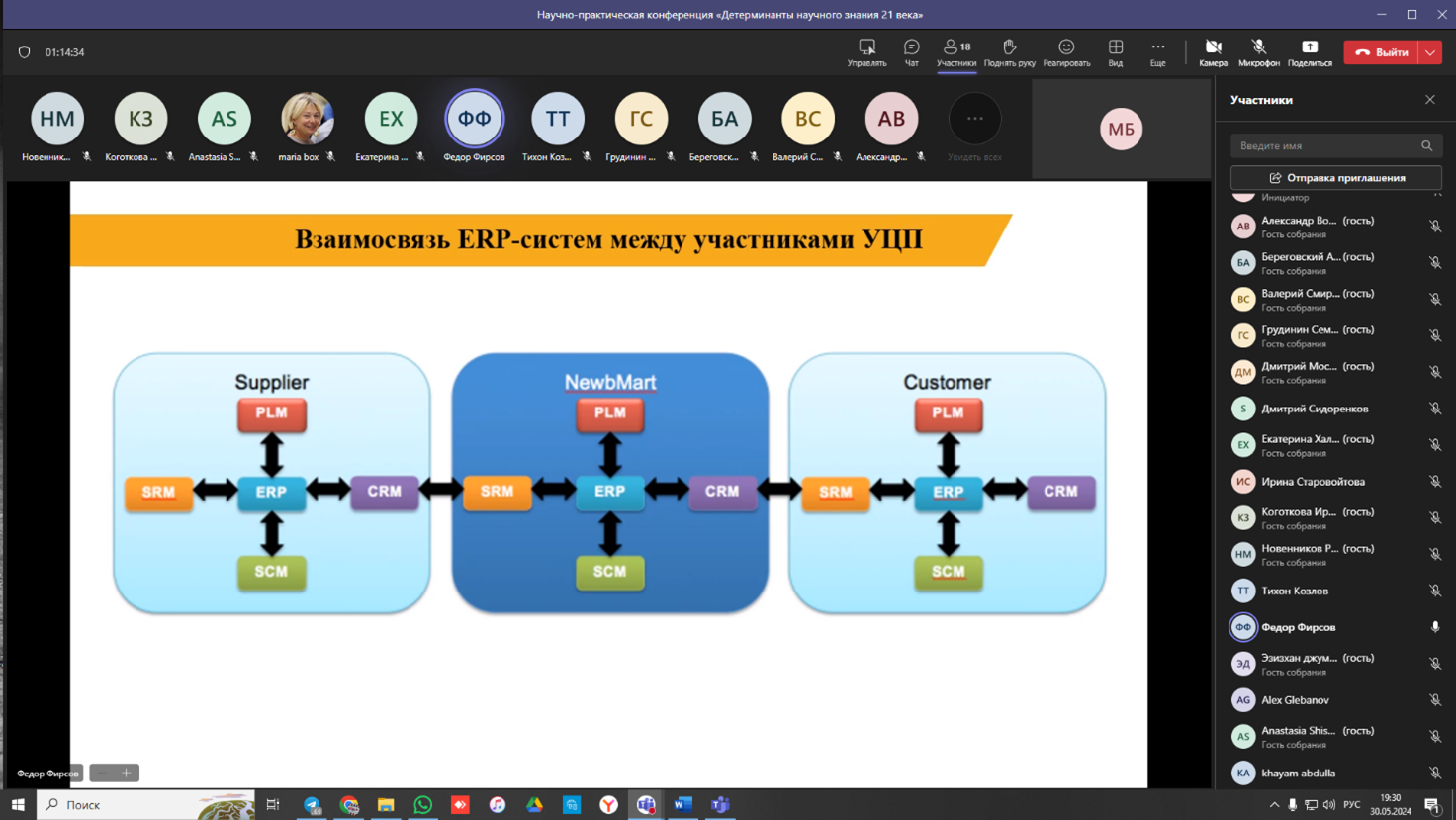Open Microsoft Word from the taskbar
This screenshot has width=1456, height=820.
click(682, 805)
